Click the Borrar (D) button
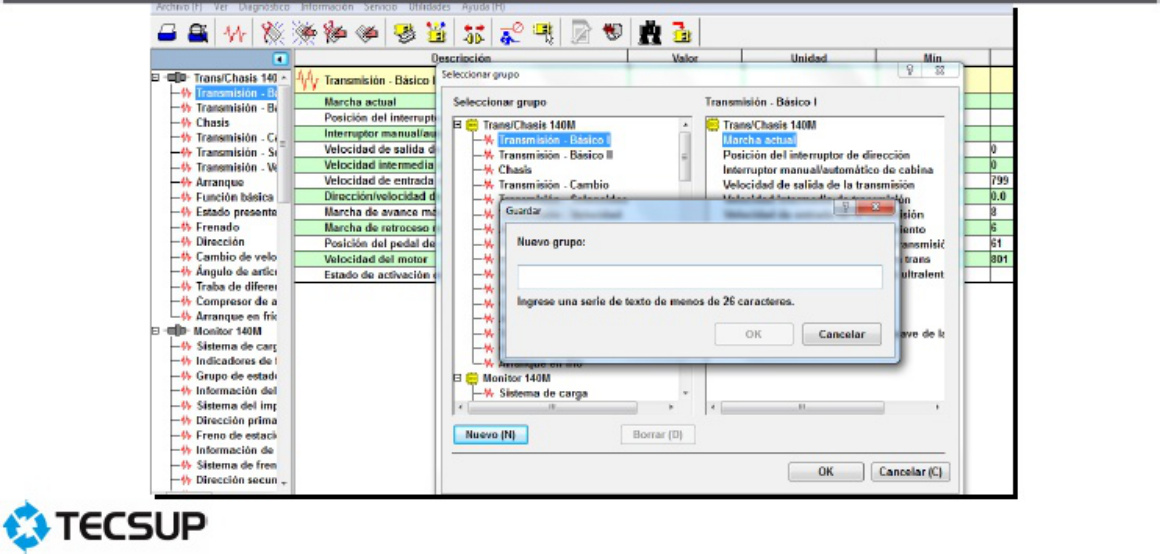Viewport: 1160px width, 554px height. [x=658, y=435]
